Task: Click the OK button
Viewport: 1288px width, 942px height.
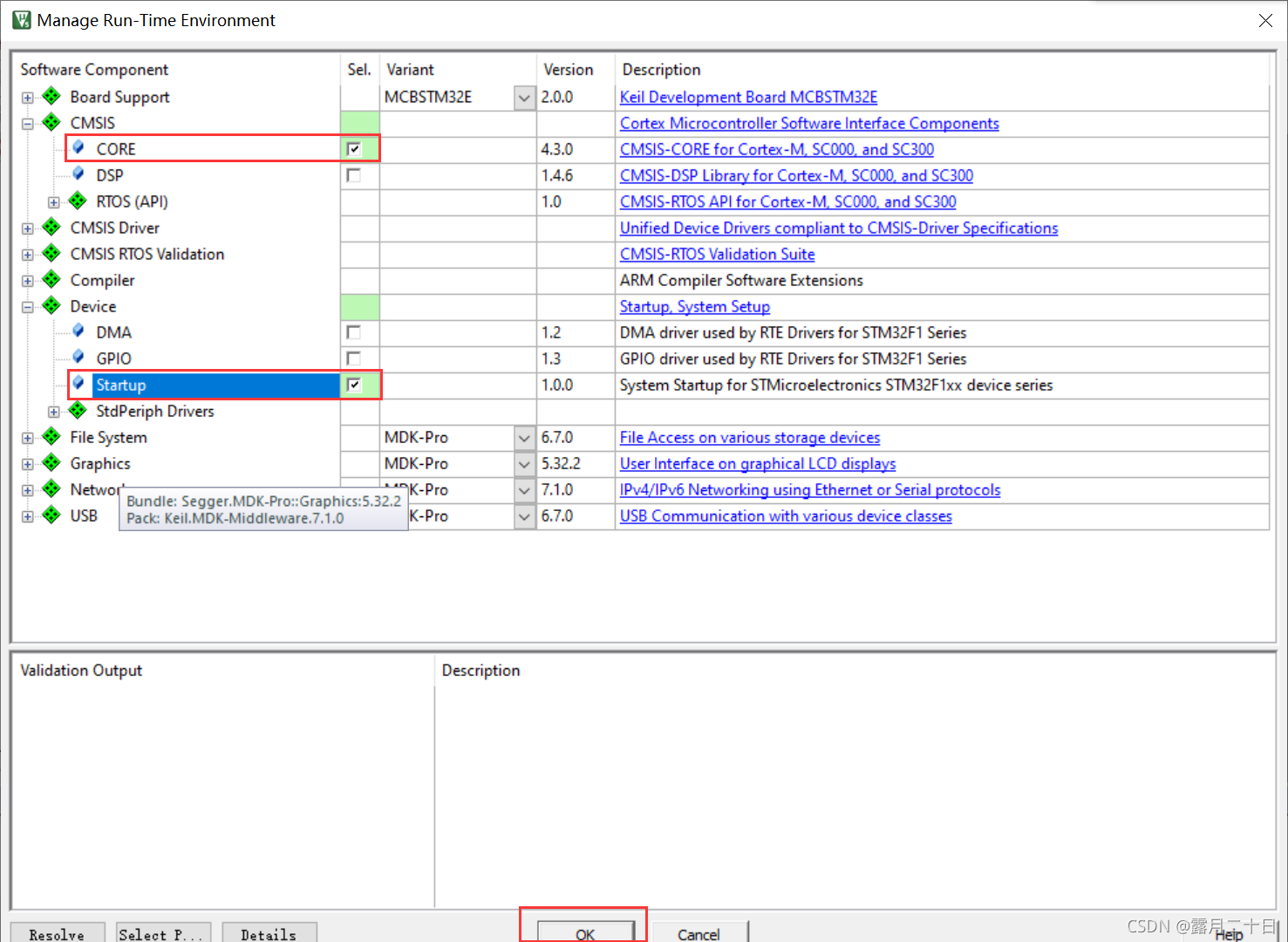Action: pos(585,932)
